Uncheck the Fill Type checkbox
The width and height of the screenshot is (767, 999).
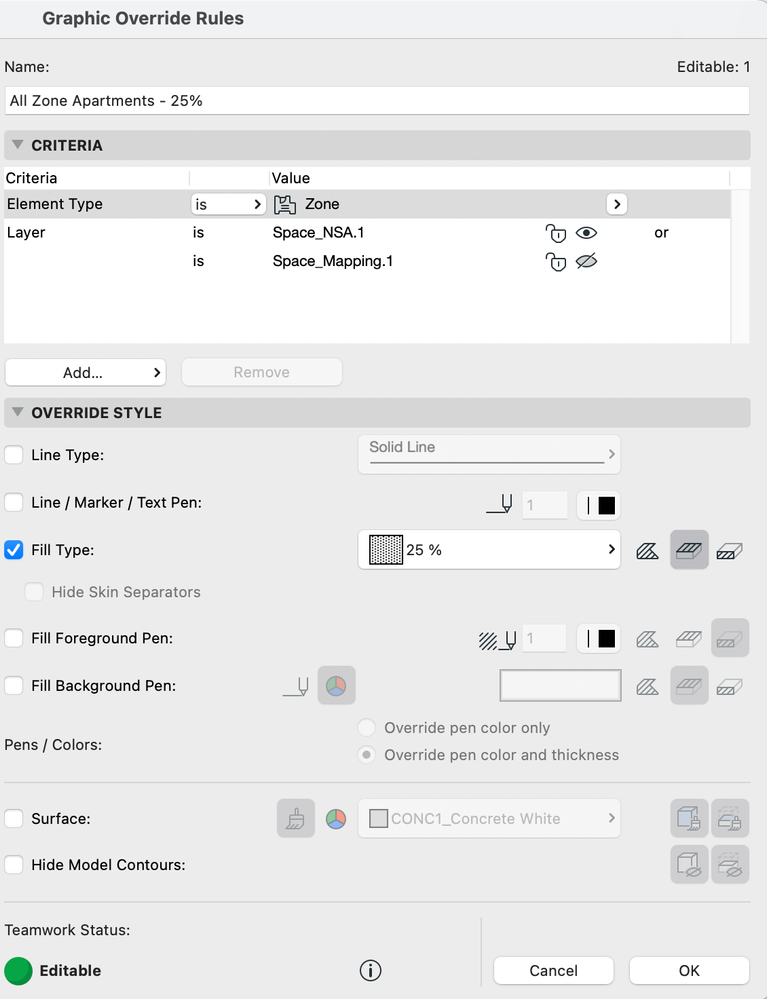[x=14, y=550]
